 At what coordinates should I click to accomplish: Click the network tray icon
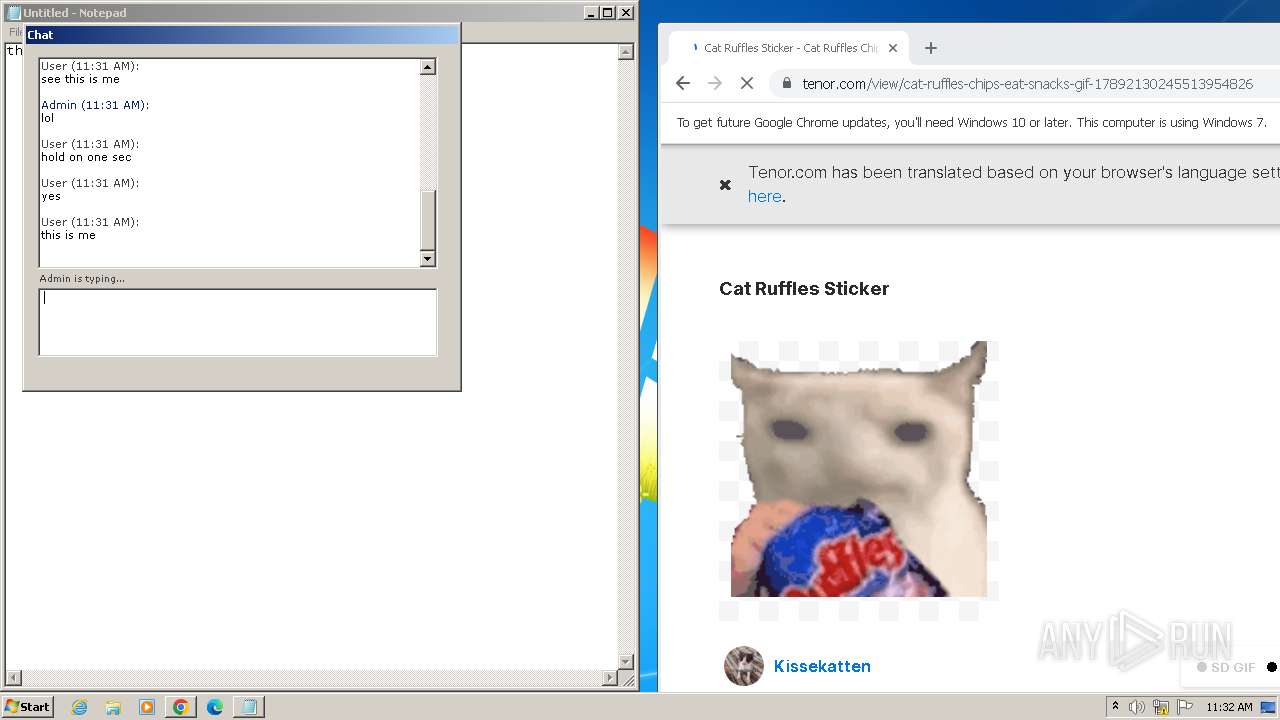point(1161,707)
